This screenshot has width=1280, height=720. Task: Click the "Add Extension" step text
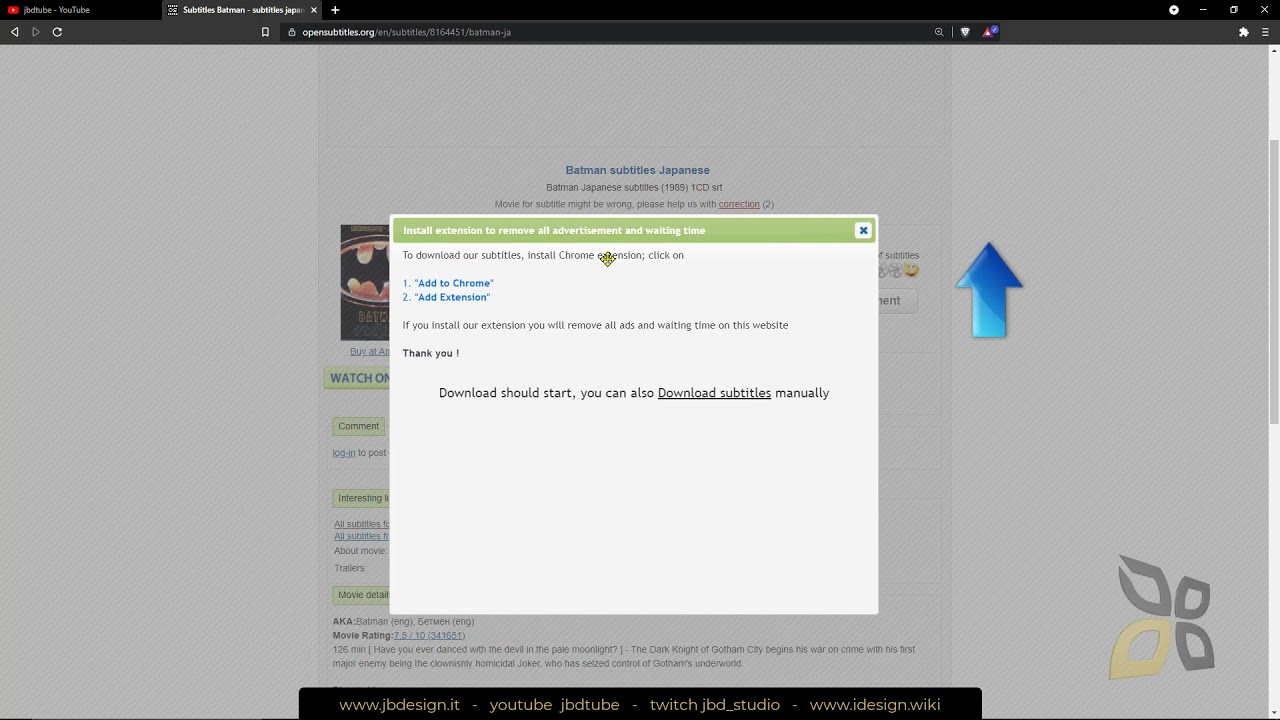click(x=452, y=297)
